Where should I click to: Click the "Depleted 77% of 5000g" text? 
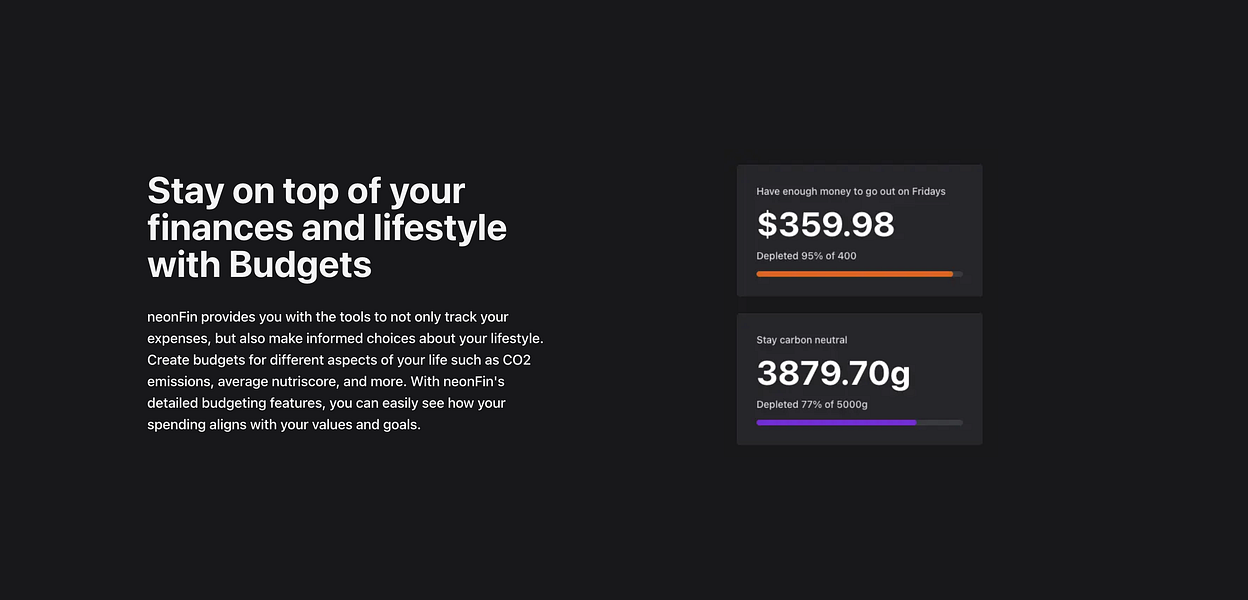tap(812, 405)
